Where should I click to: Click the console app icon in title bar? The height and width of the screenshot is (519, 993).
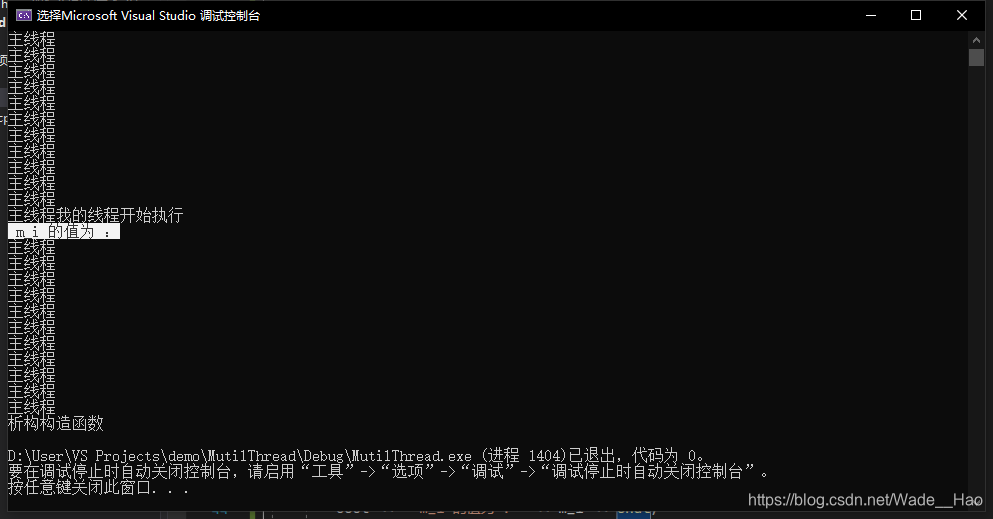[x=23, y=15]
